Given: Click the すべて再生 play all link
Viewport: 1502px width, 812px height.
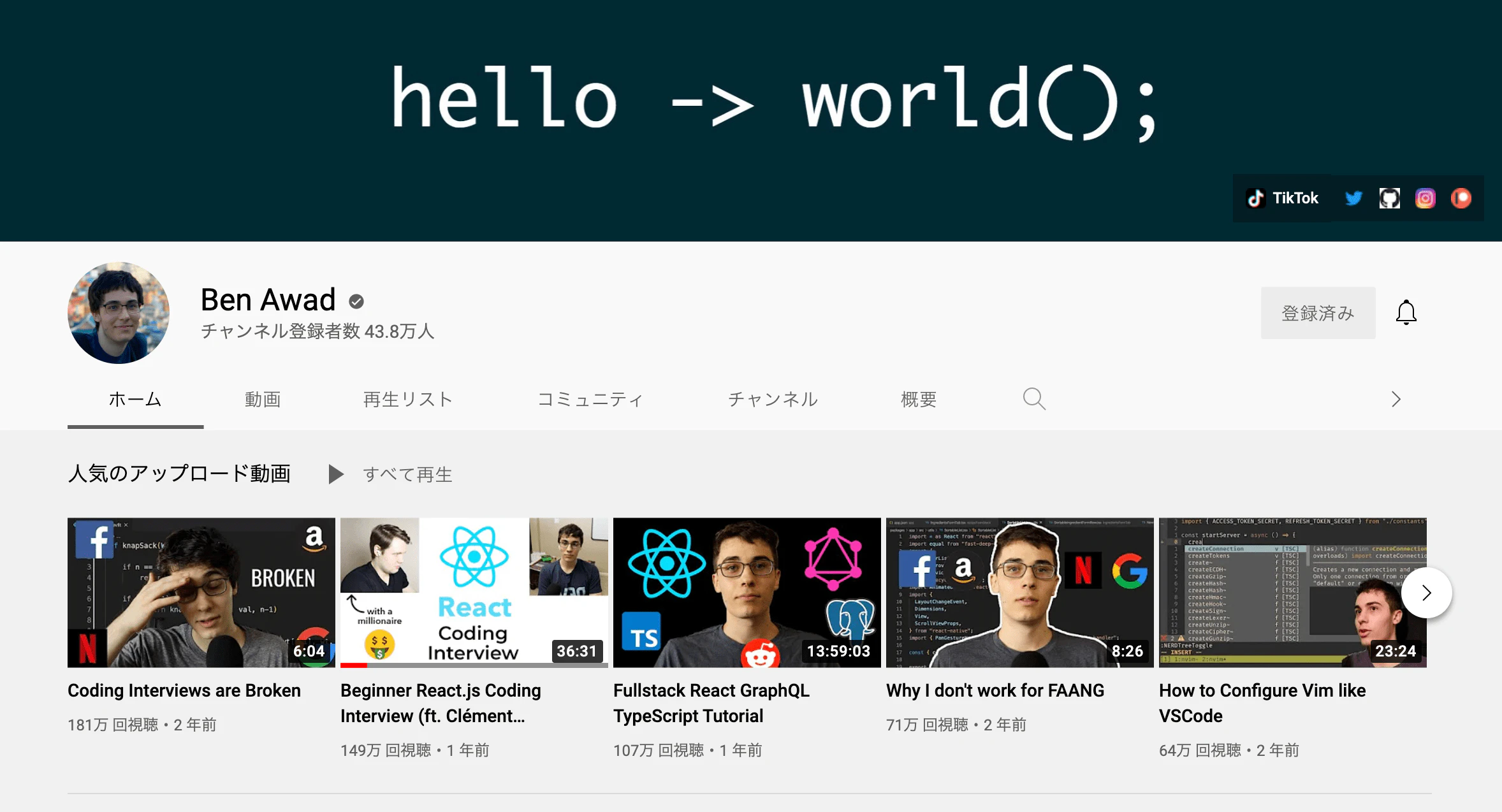Looking at the screenshot, I should tap(408, 474).
